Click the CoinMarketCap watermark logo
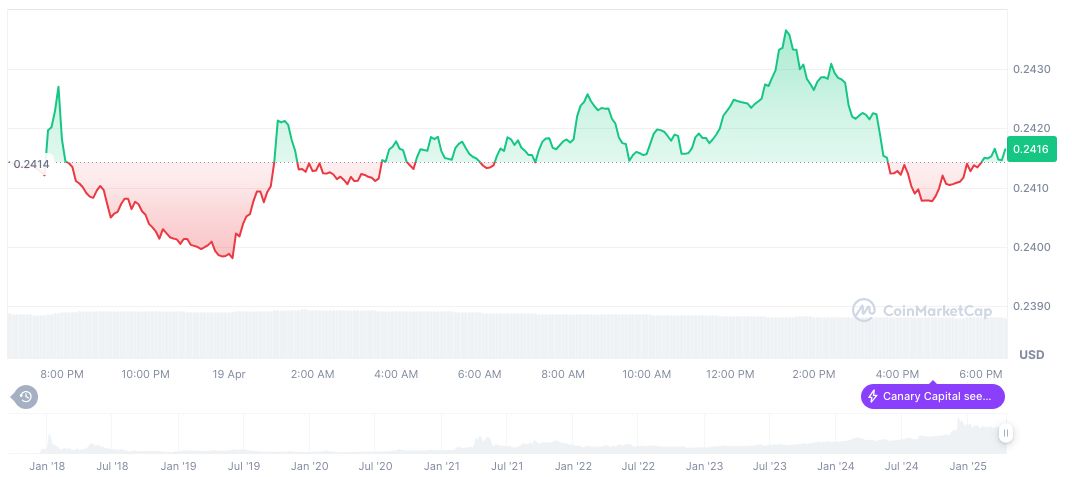Image resolution: width=1072 pixels, height=477 pixels. [x=864, y=311]
